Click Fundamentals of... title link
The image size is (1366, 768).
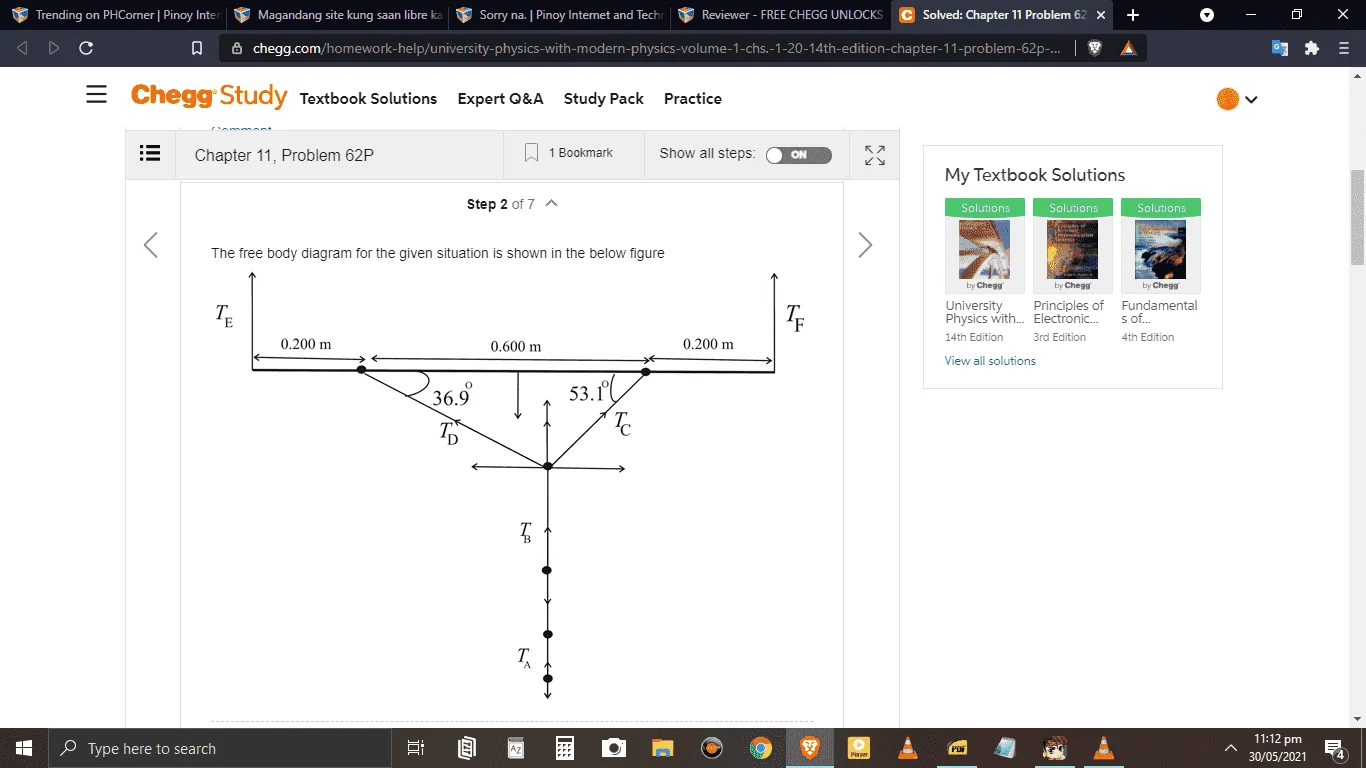pos(1159,312)
